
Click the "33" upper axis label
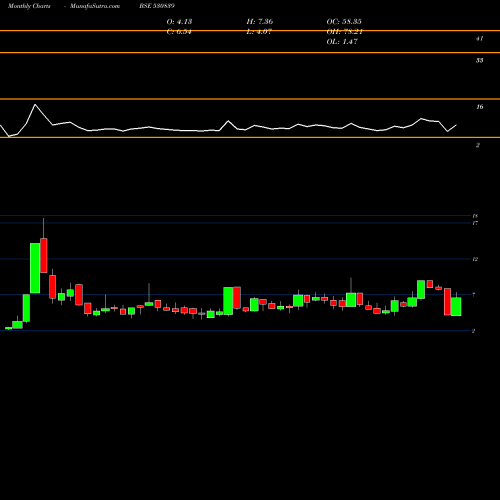tap(479, 60)
